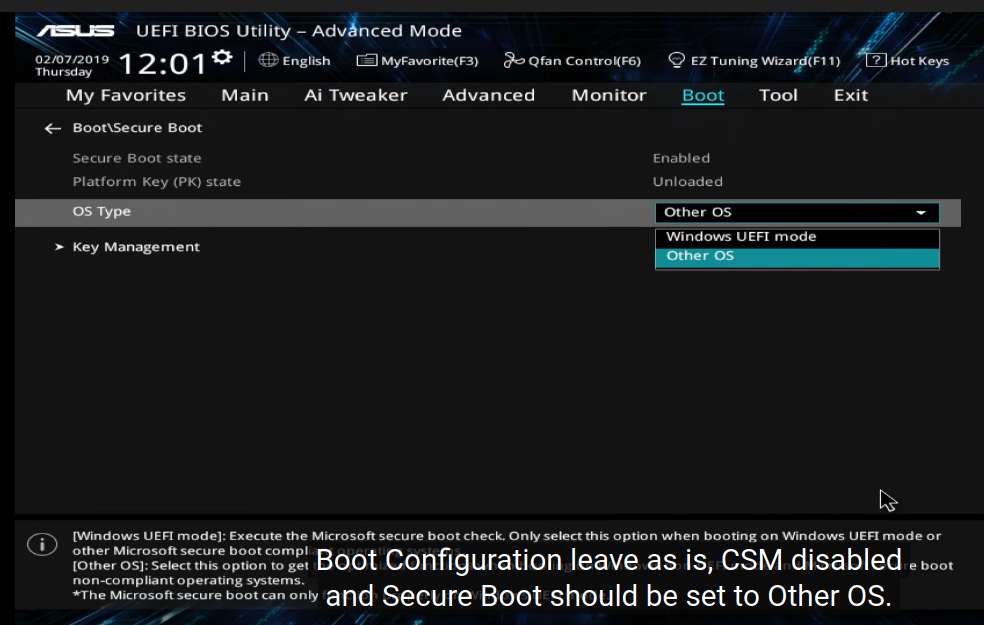Click the settings gear next to the clock
This screenshot has width=984, height=625.
222,58
